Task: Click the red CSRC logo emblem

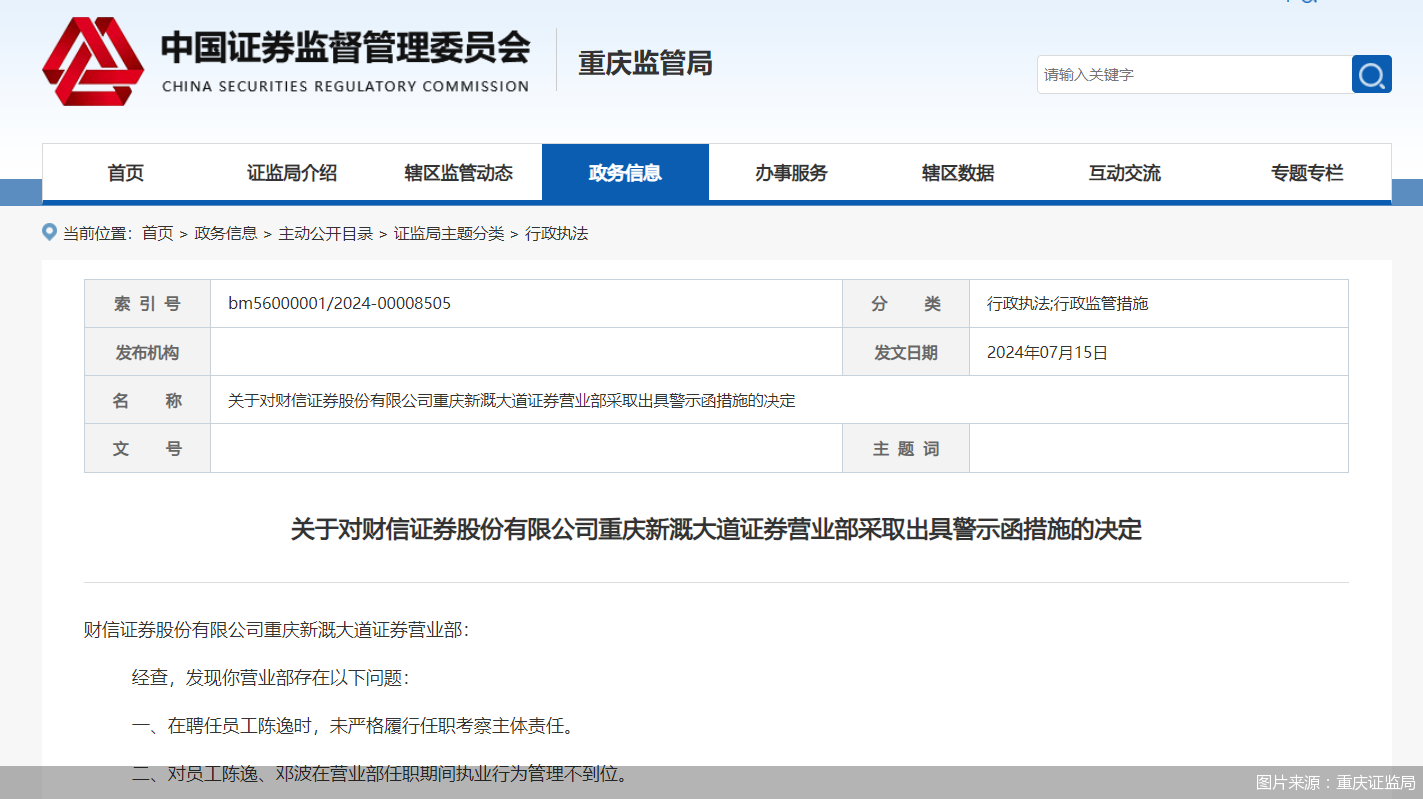Action: [93, 61]
